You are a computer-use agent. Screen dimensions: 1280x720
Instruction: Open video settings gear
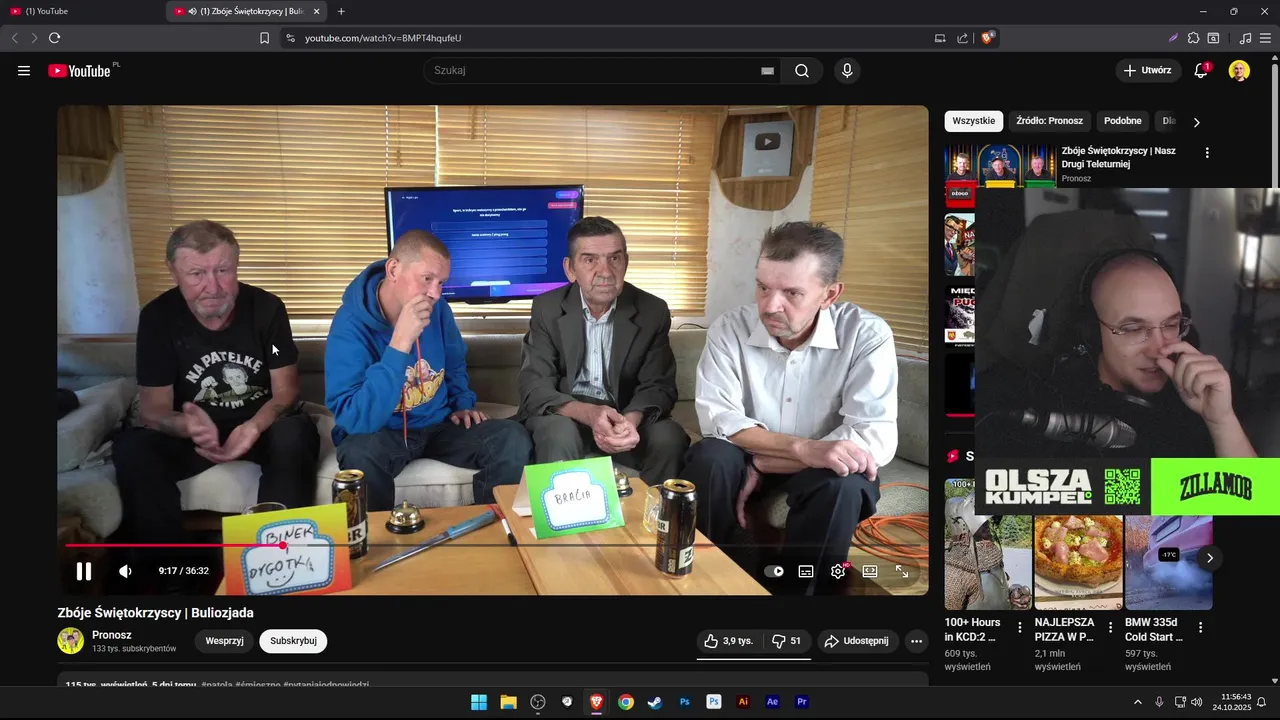click(x=838, y=571)
